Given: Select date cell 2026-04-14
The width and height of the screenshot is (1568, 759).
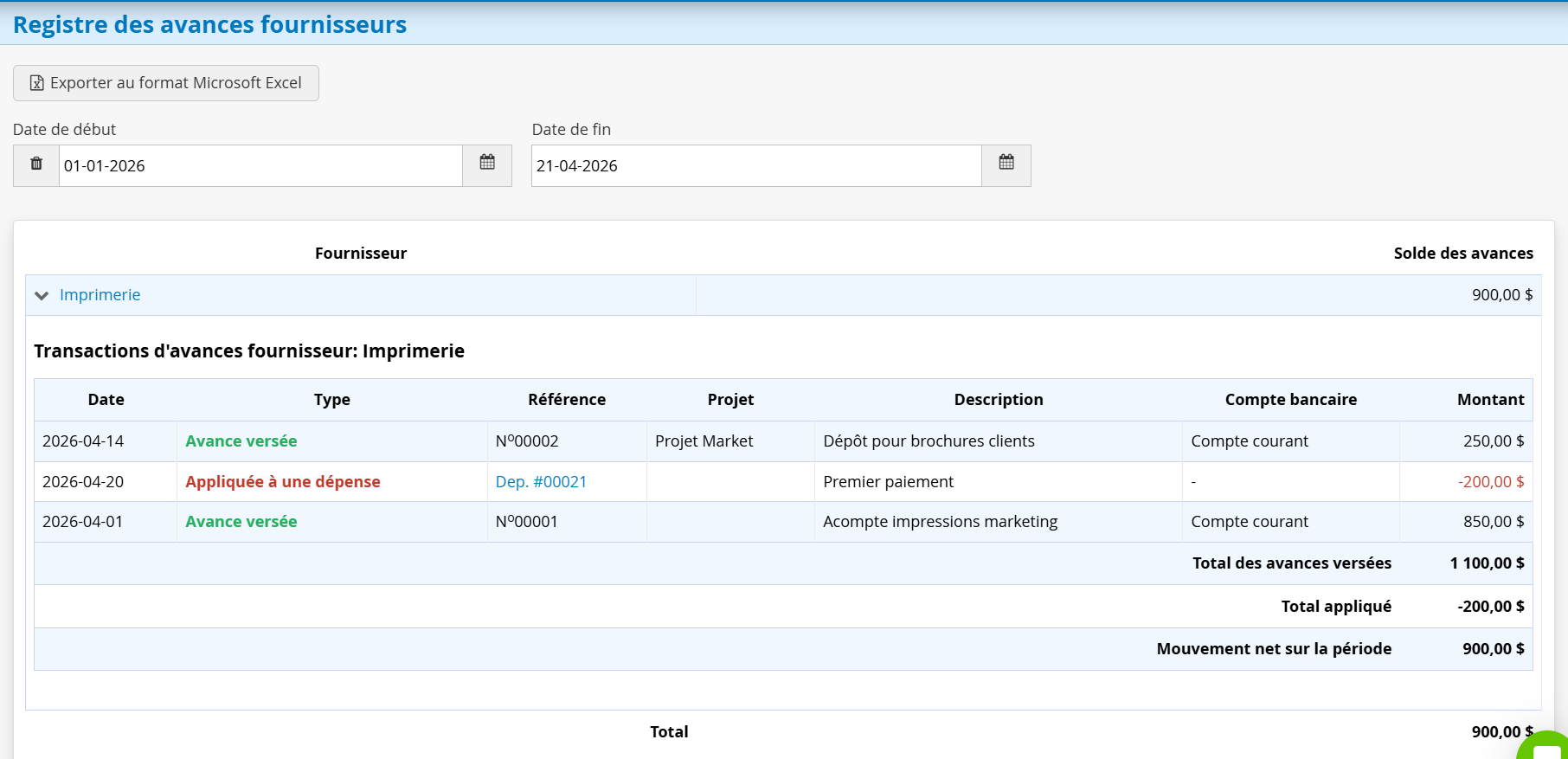Looking at the screenshot, I should [x=83, y=441].
